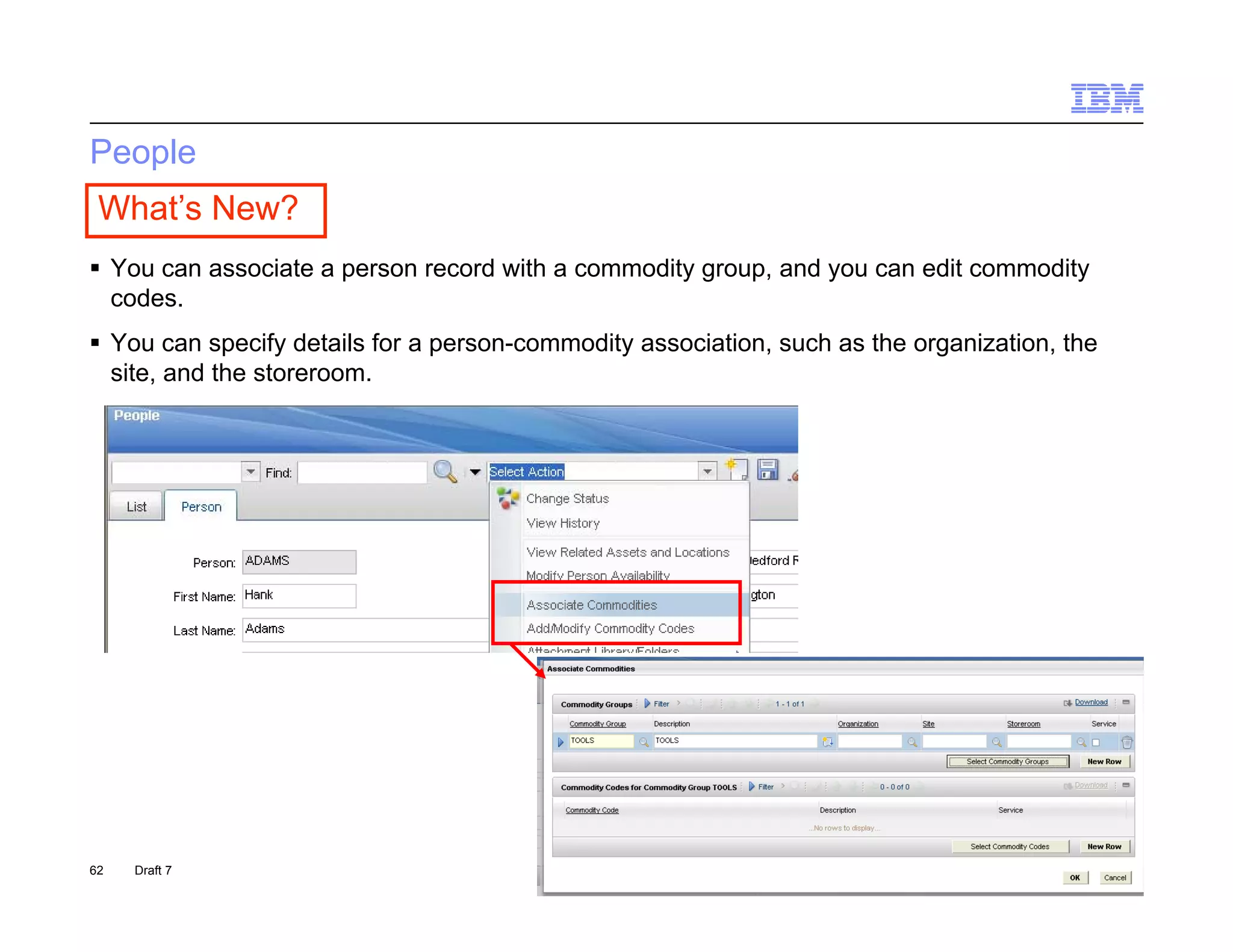Sort by Commodity Code column header
Image resolution: width=1233 pixels, height=952 pixels.
click(x=592, y=811)
